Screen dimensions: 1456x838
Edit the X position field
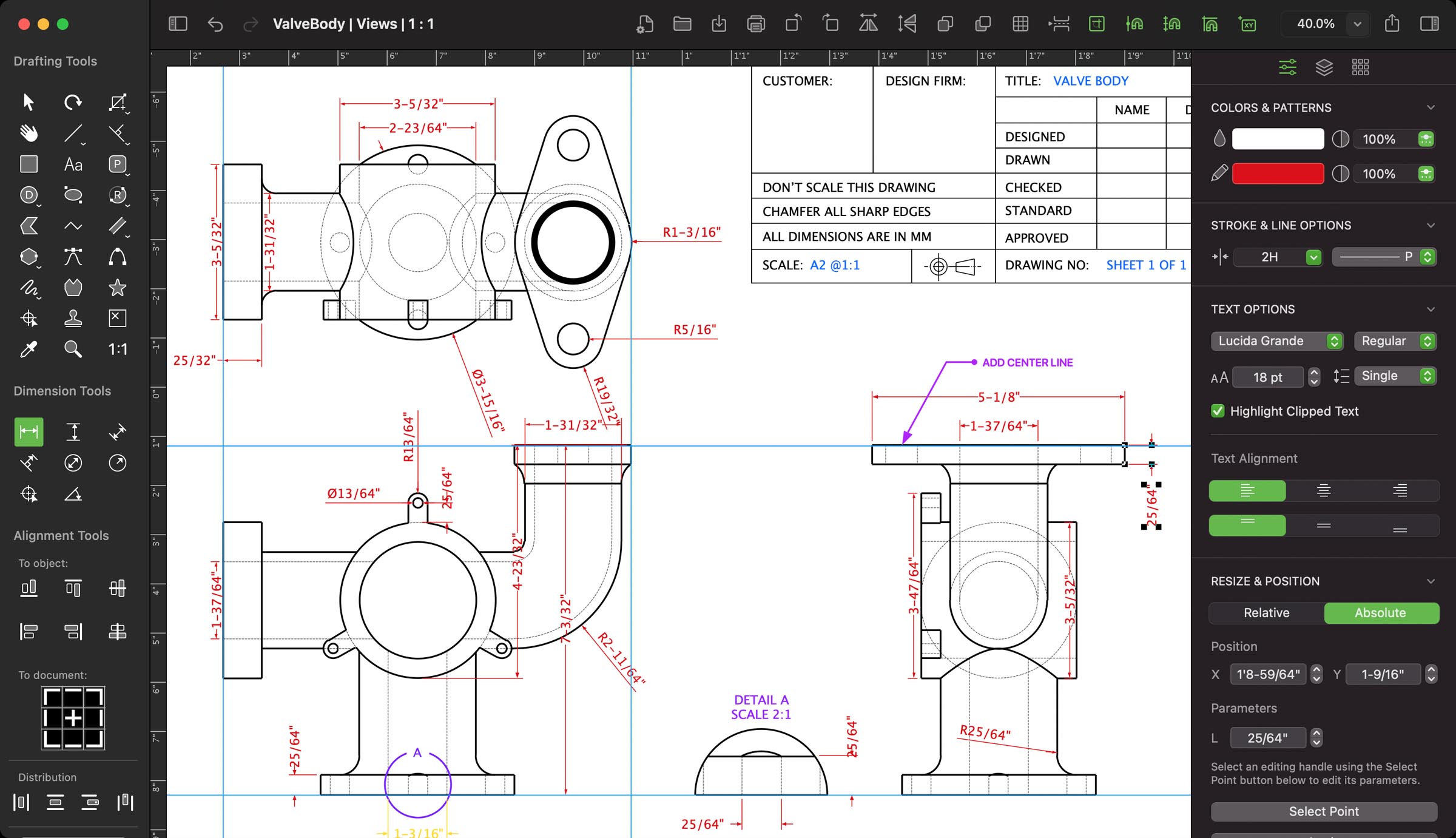tap(1268, 674)
